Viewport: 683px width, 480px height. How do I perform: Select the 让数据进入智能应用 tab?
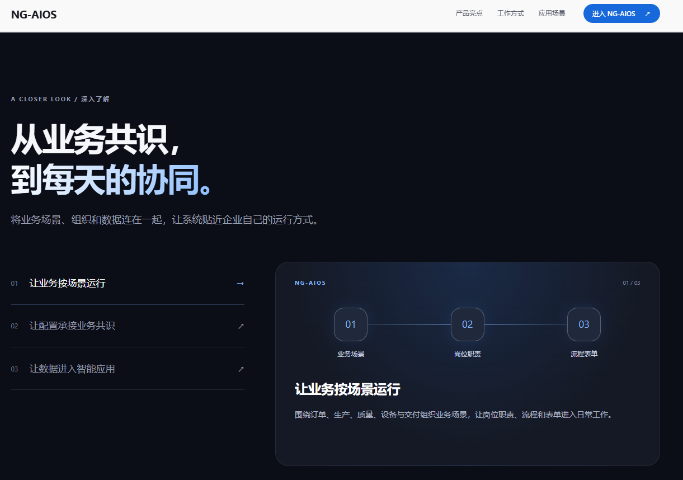click(x=127, y=369)
